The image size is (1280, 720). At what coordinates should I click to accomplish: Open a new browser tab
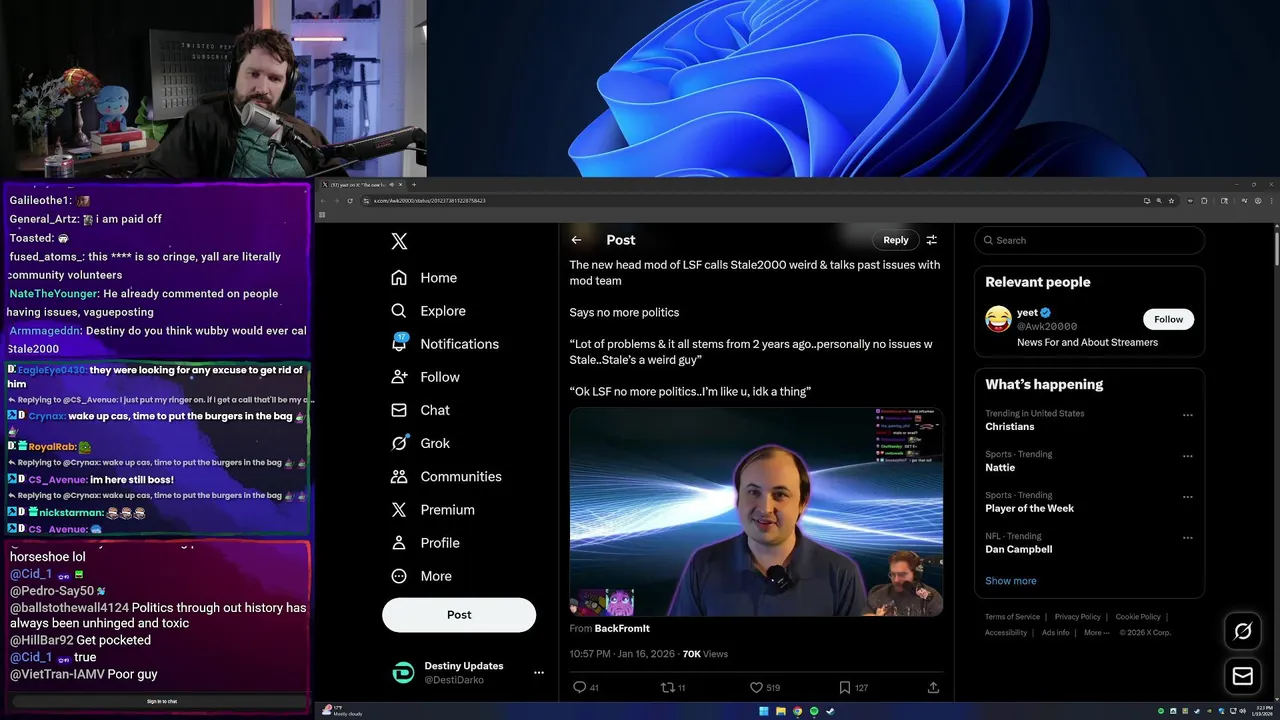point(414,185)
